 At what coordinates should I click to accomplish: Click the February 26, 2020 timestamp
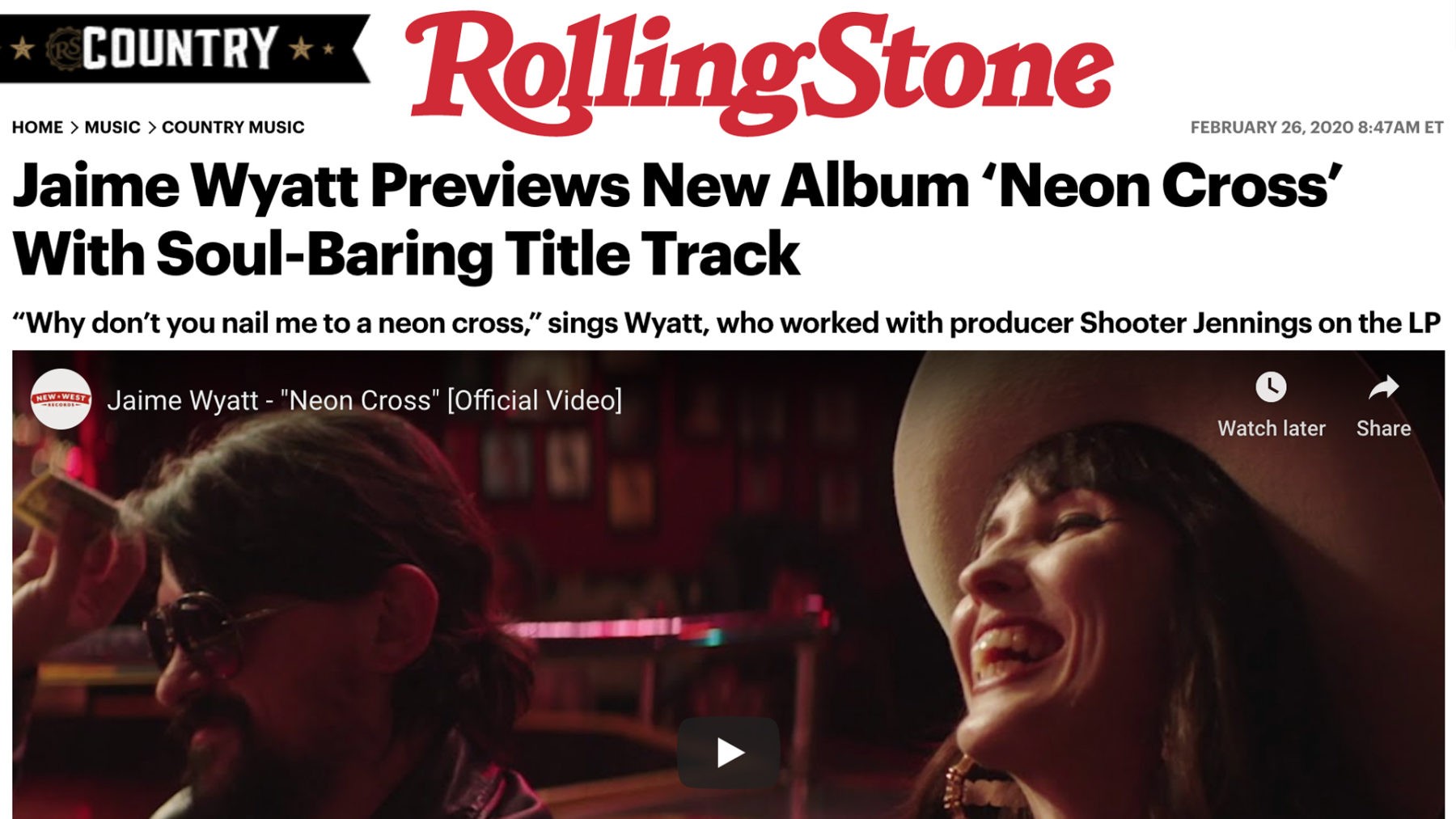click(x=1317, y=128)
